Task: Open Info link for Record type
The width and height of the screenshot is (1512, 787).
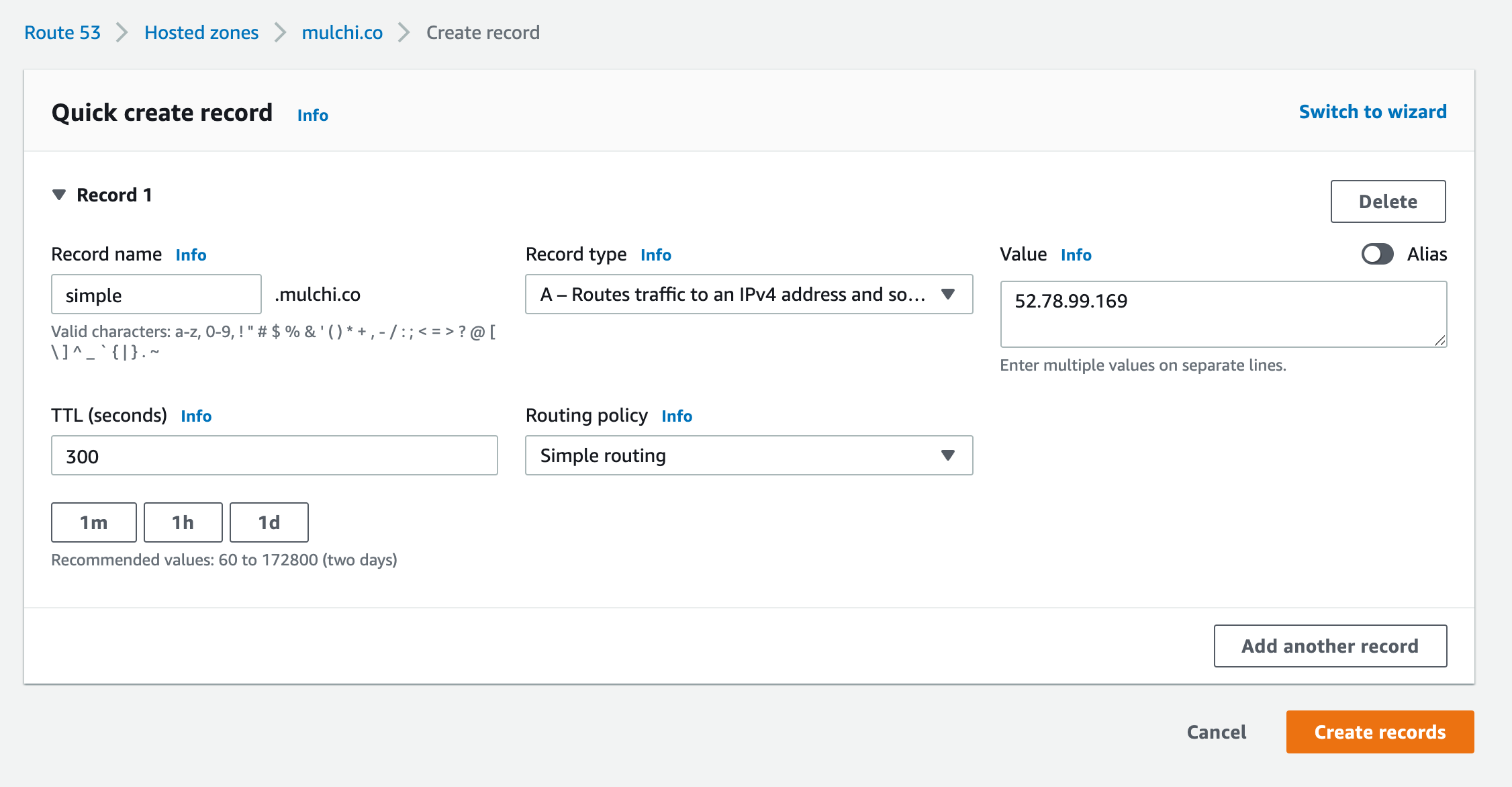Action: coord(656,255)
